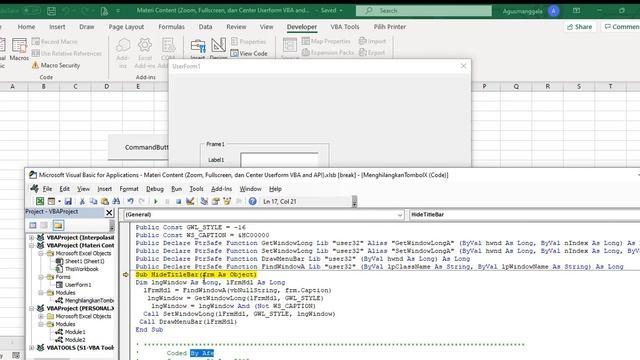Expand PERSONAL's Microsoft Excel Objects folder
640x360 pixels.
point(41,316)
